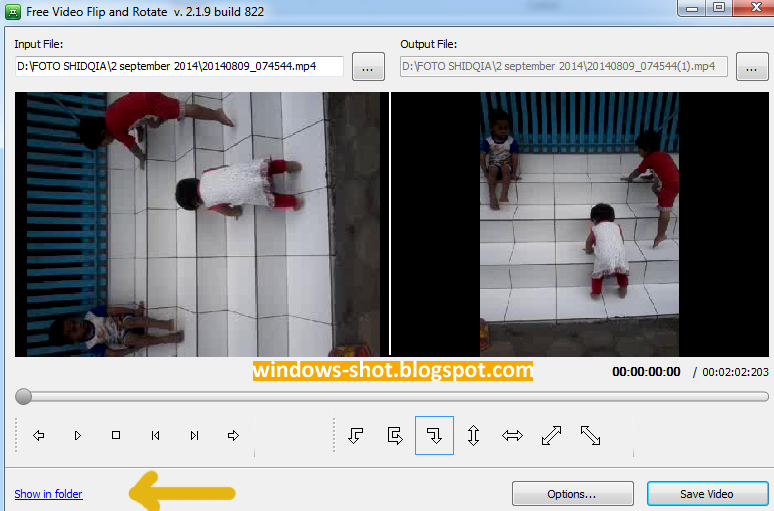Click the total duration 00:02:02:203 text
This screenshot has width=774, height=511.
[735, 372]
